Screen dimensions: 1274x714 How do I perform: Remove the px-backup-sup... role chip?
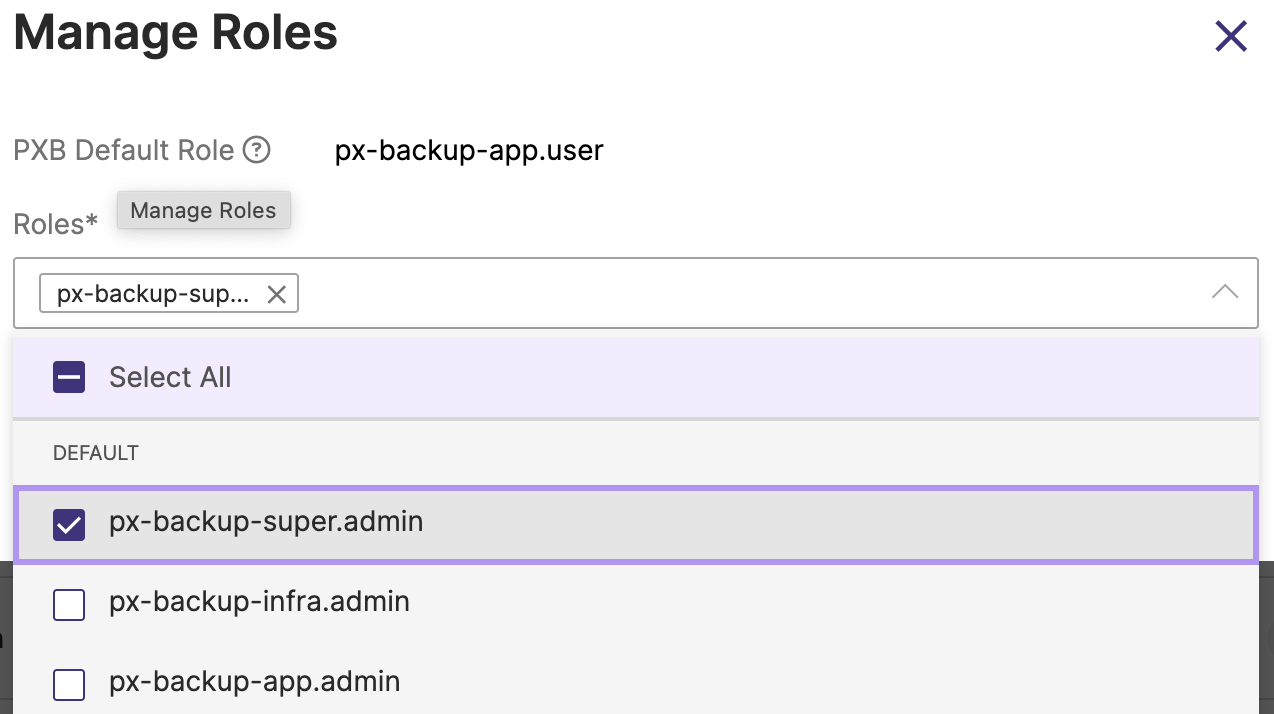[276, 294]
